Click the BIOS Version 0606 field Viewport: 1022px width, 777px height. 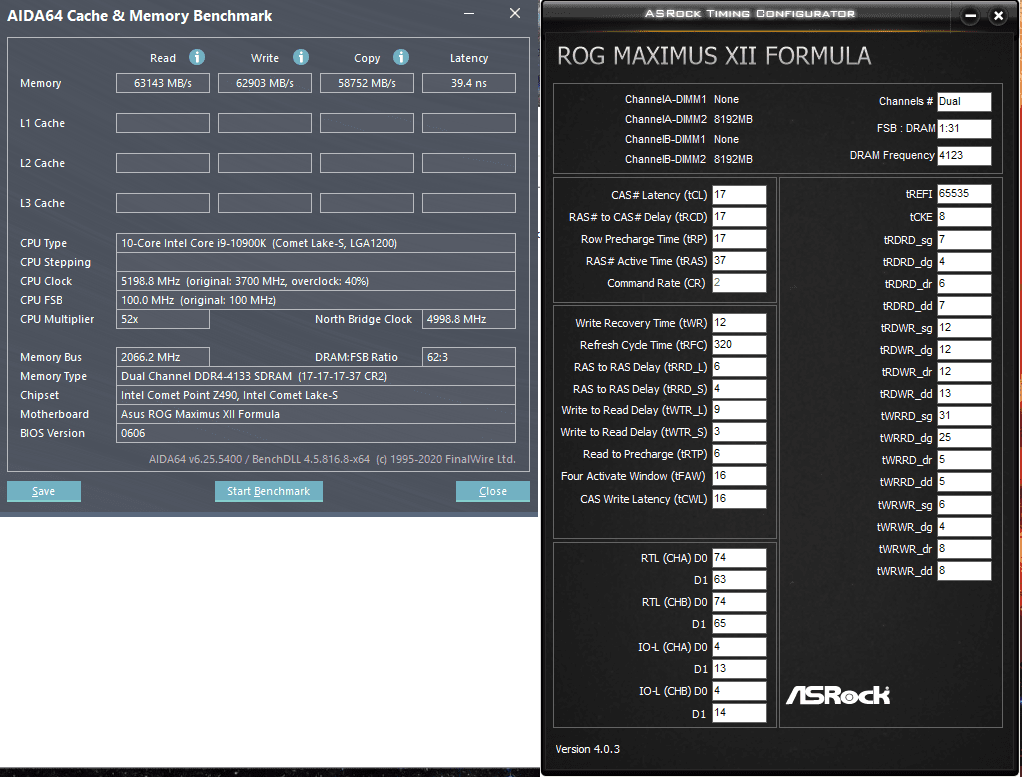pyautogui.click(x=315, y=433)
